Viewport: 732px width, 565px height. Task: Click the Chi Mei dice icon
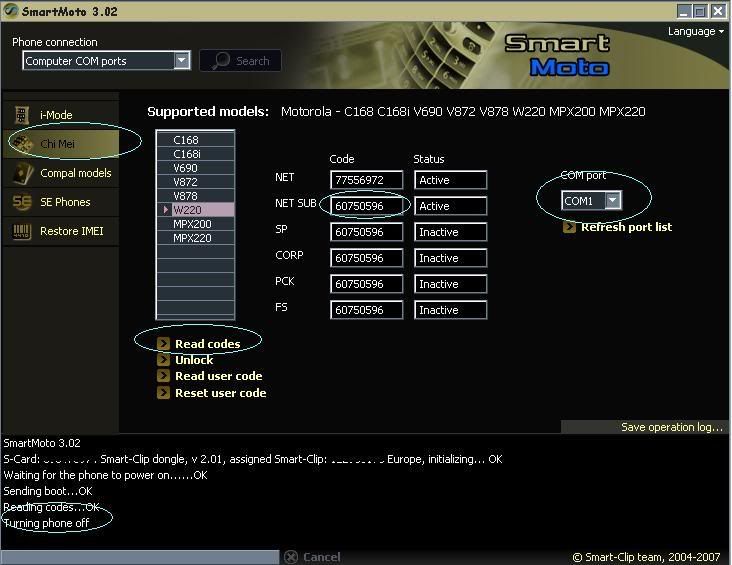point(22,143)
